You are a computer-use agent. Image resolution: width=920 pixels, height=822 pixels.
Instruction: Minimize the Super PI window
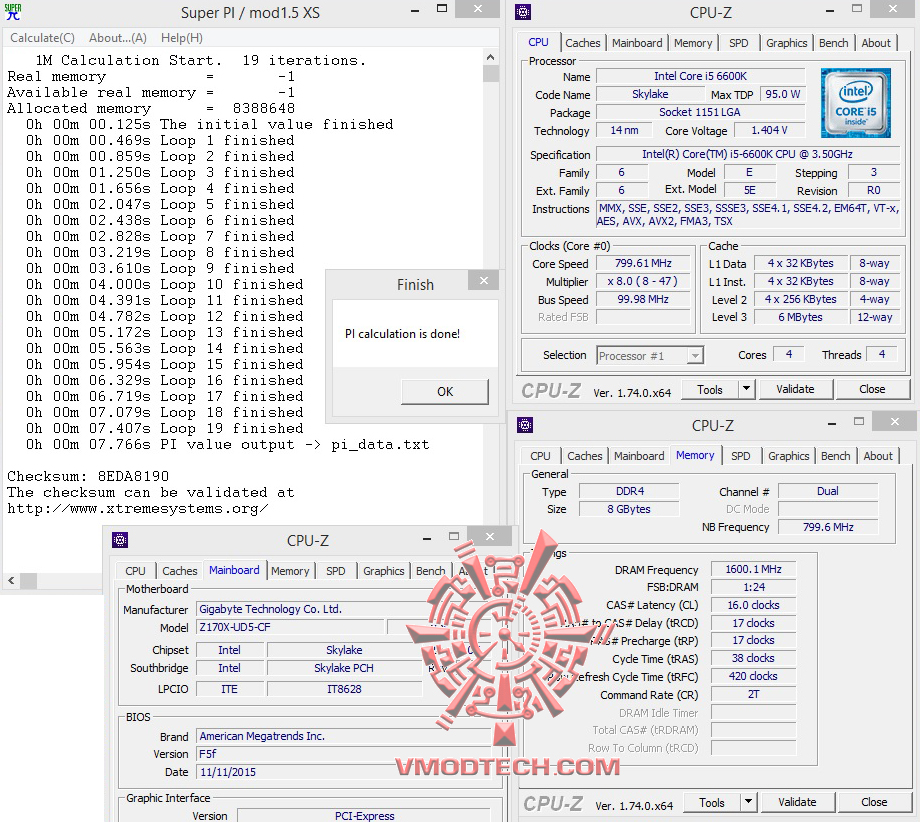(415, 11)
